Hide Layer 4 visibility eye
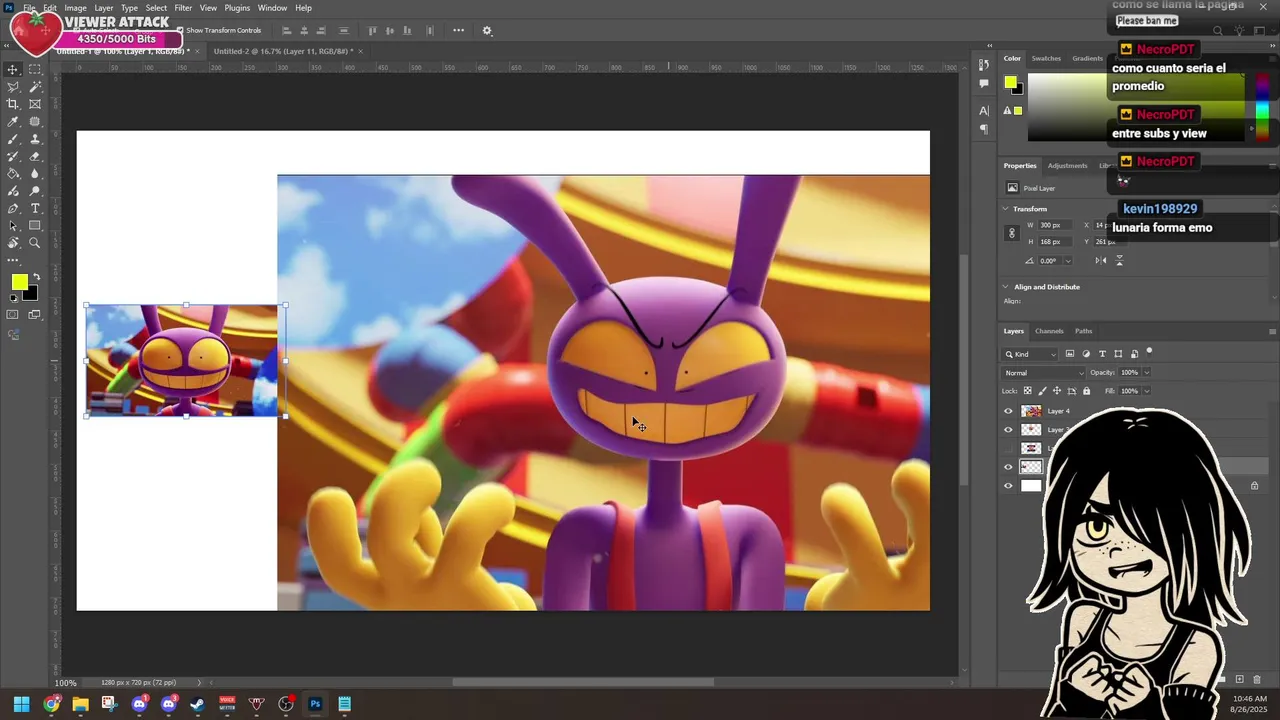This screenshot has height=720, width=1280. coord(1008,411)
